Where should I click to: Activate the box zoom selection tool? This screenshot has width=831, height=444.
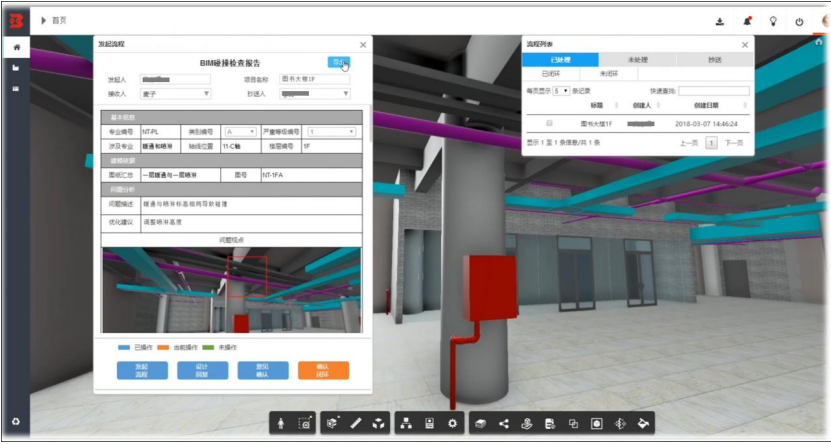click(x=304, y=423)
